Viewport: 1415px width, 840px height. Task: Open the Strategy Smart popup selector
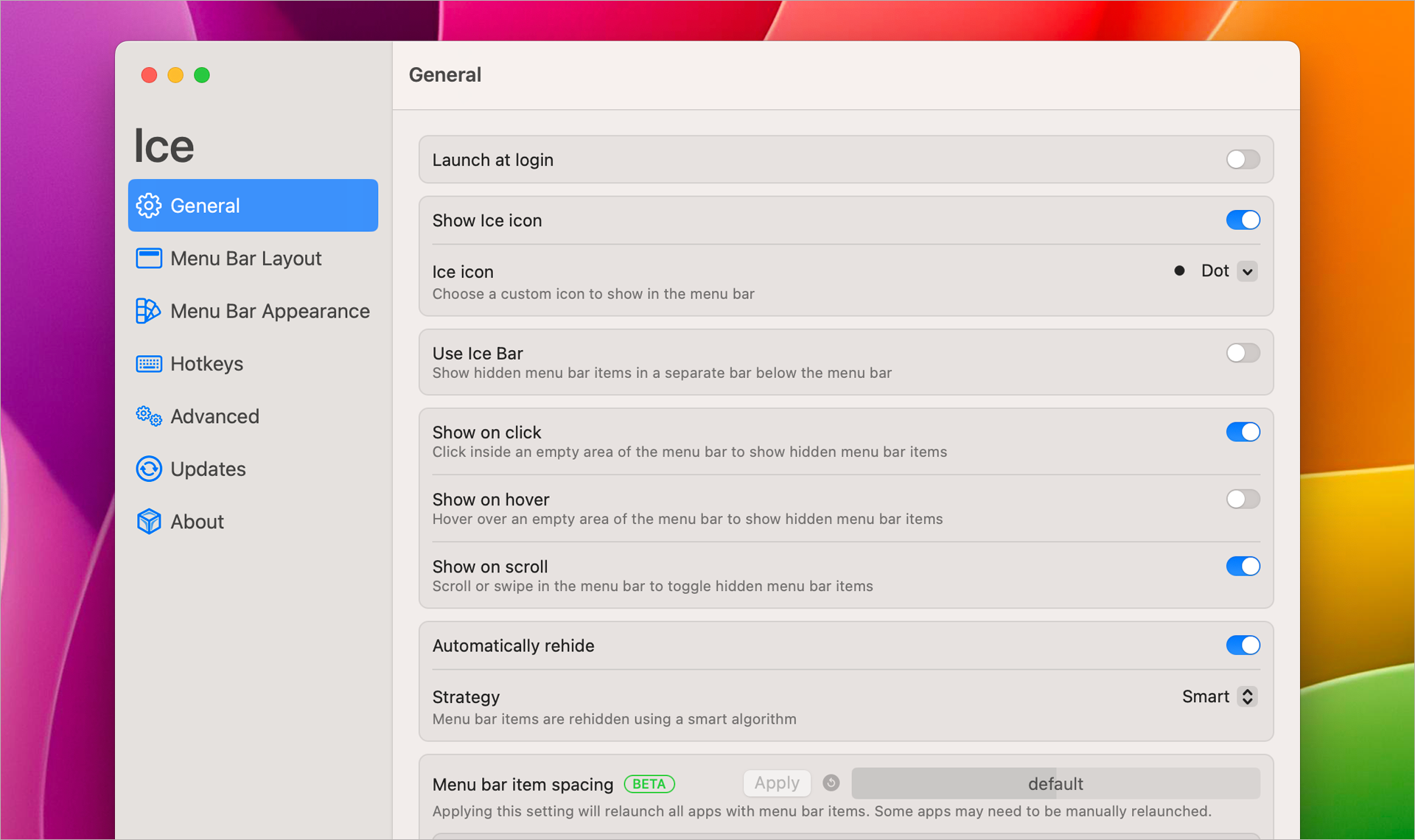point(1247,697)
